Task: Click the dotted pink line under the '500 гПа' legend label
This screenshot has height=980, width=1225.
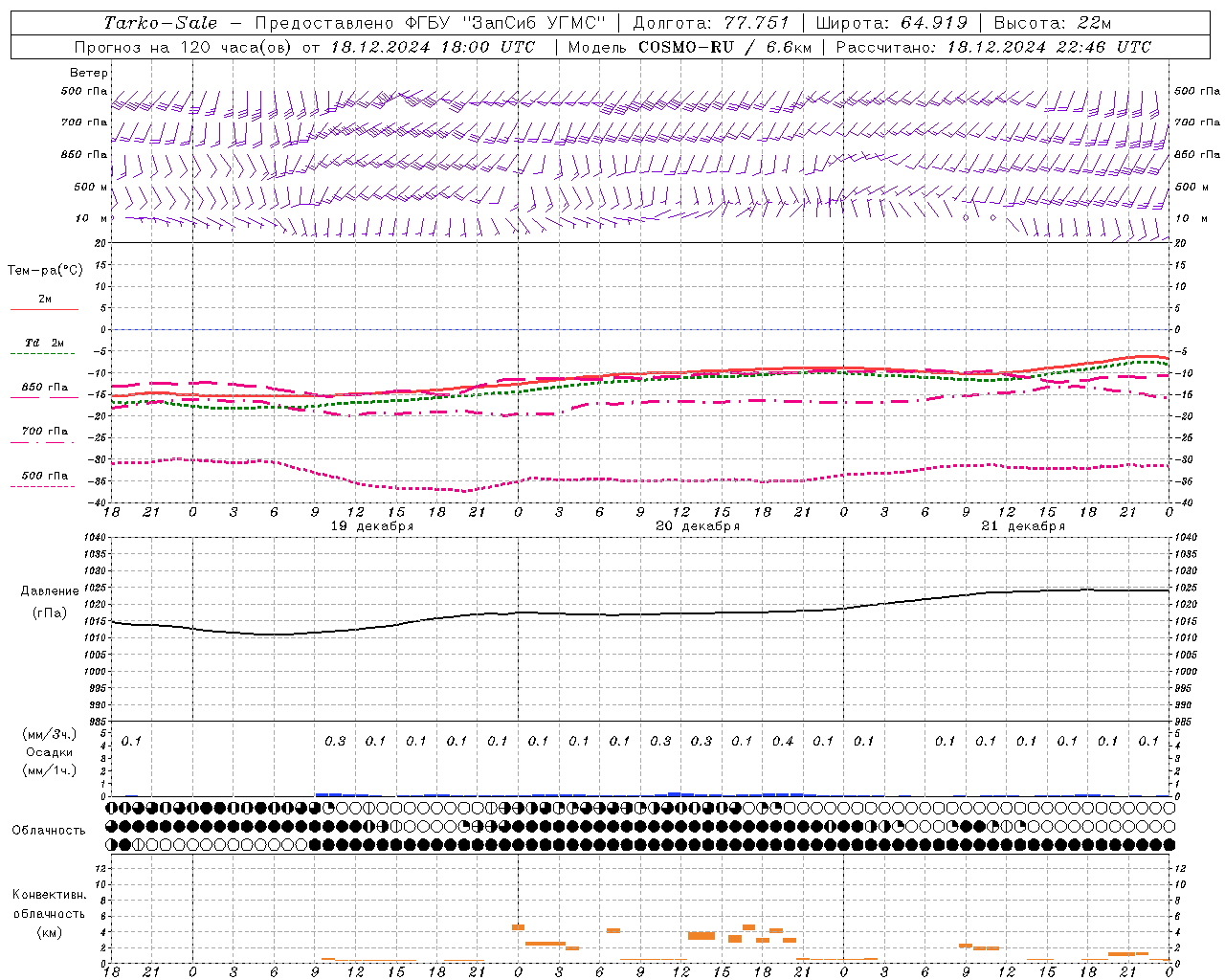Action: pyautogui.click(x=43, y=486)
